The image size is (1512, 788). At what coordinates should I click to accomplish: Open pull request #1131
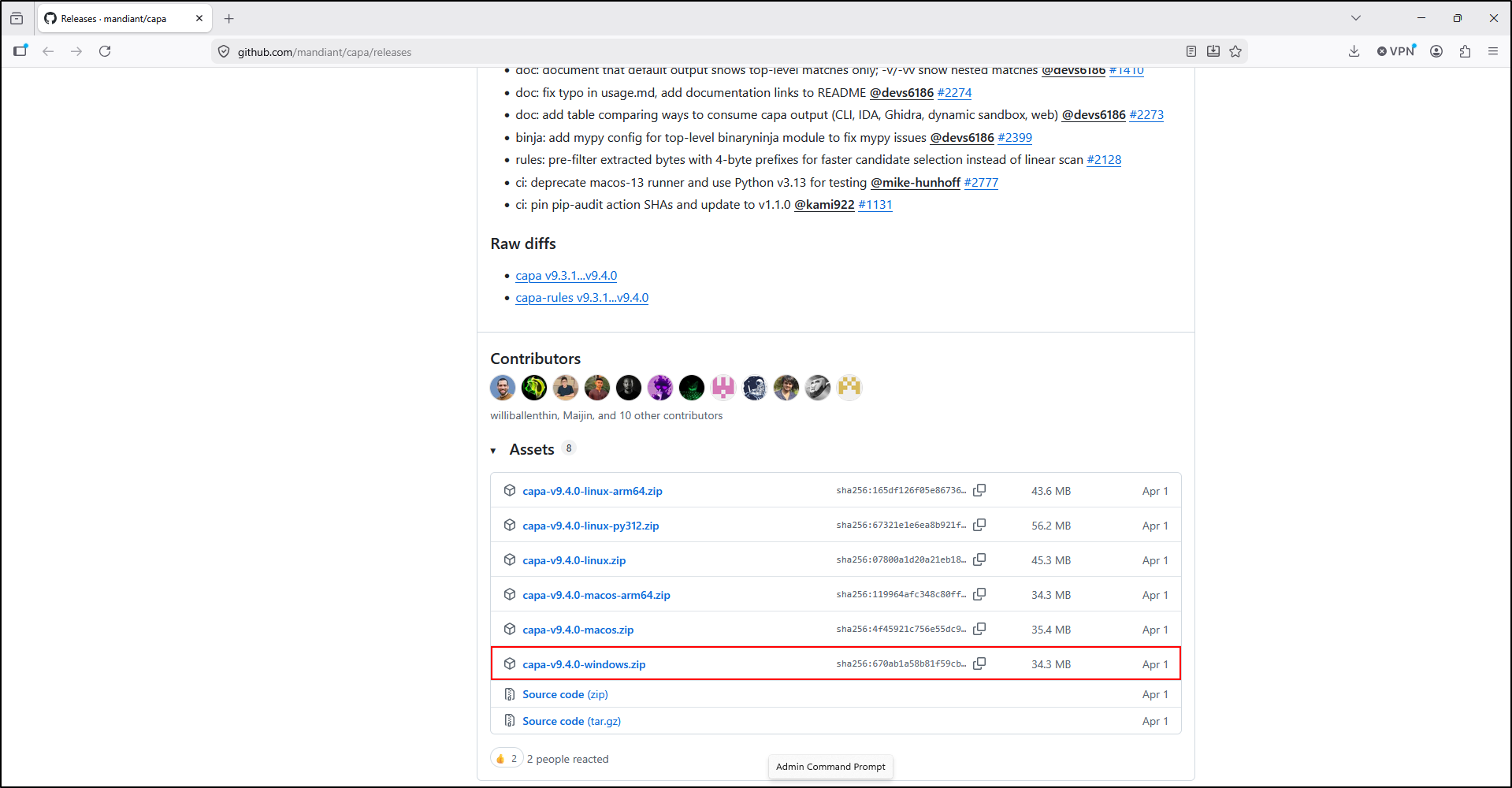tap(875, 205)
